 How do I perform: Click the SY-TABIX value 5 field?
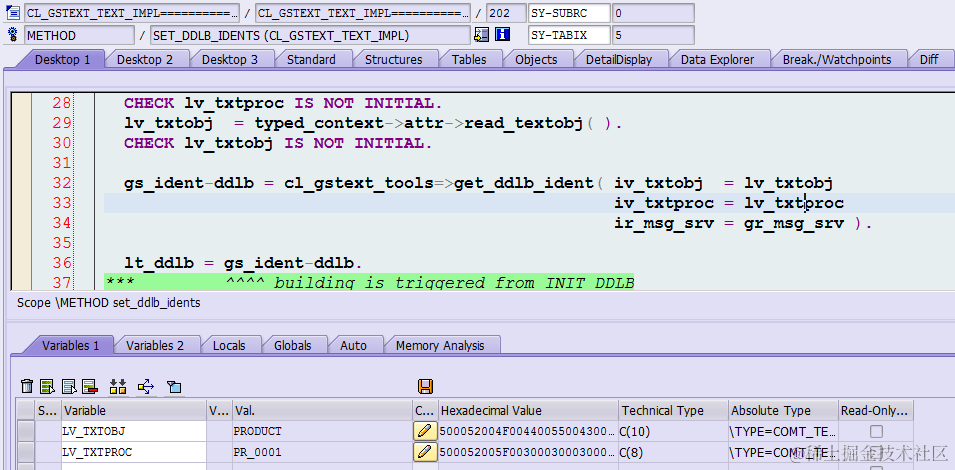pyautogui.click(x=653, y=35)
